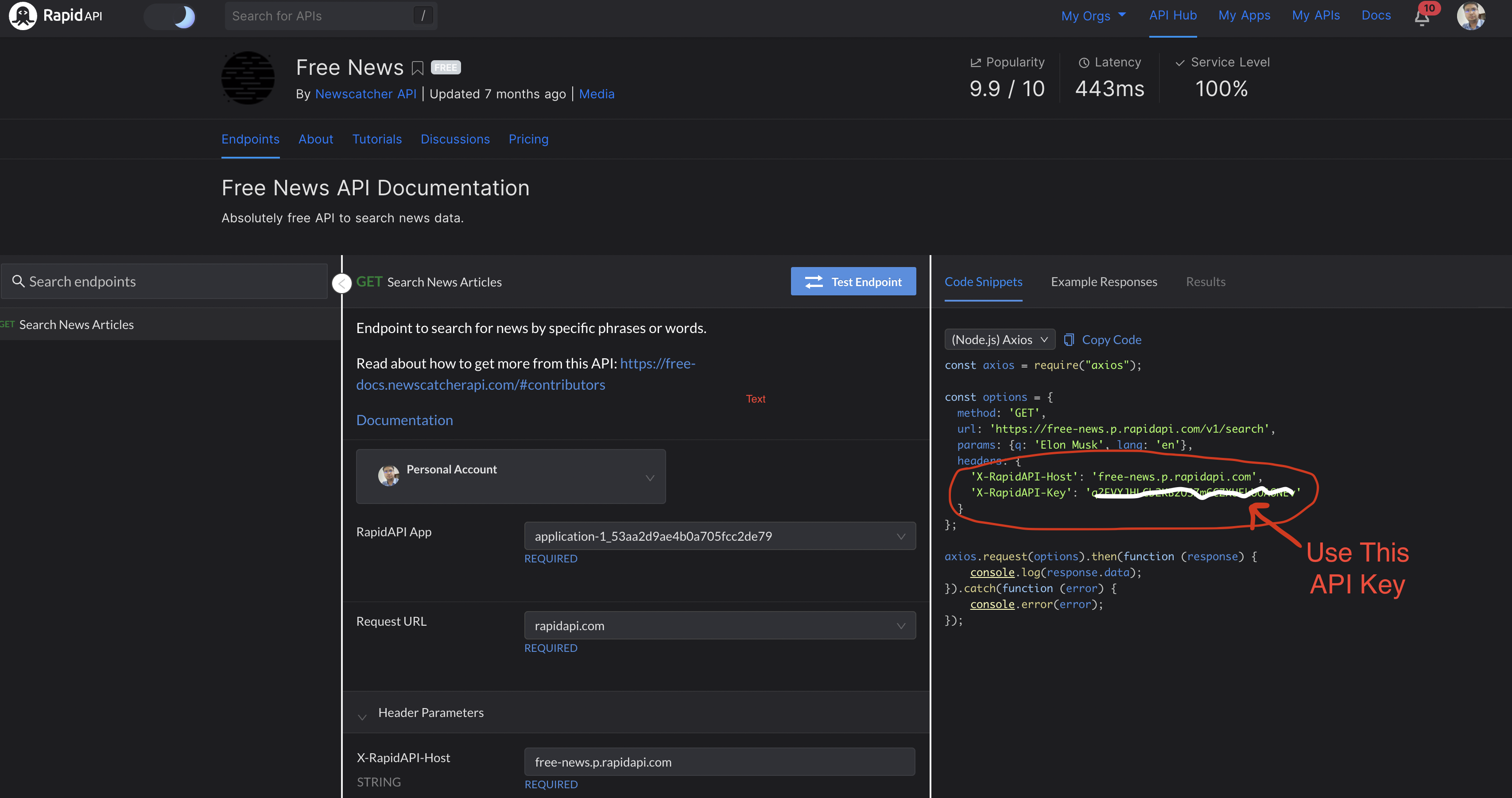
Task: Click the Copy Code clipboard icon
Action: tap(1069, 340)
